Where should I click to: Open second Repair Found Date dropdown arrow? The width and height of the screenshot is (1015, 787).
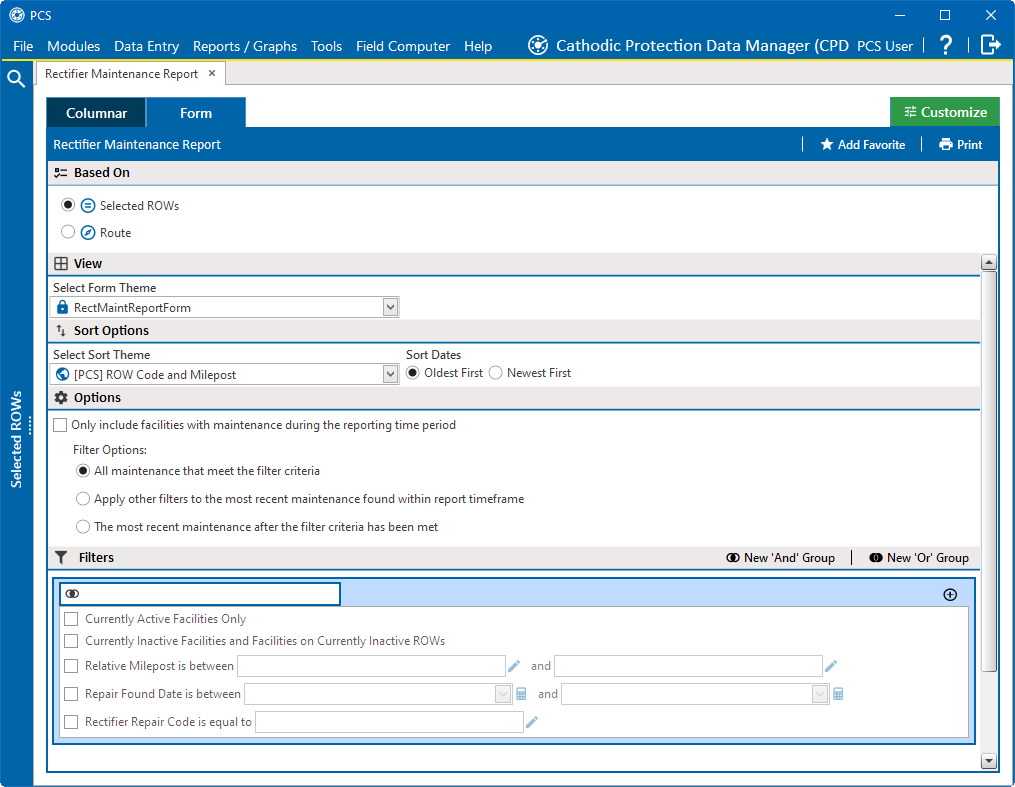click(x=820, y=694)
